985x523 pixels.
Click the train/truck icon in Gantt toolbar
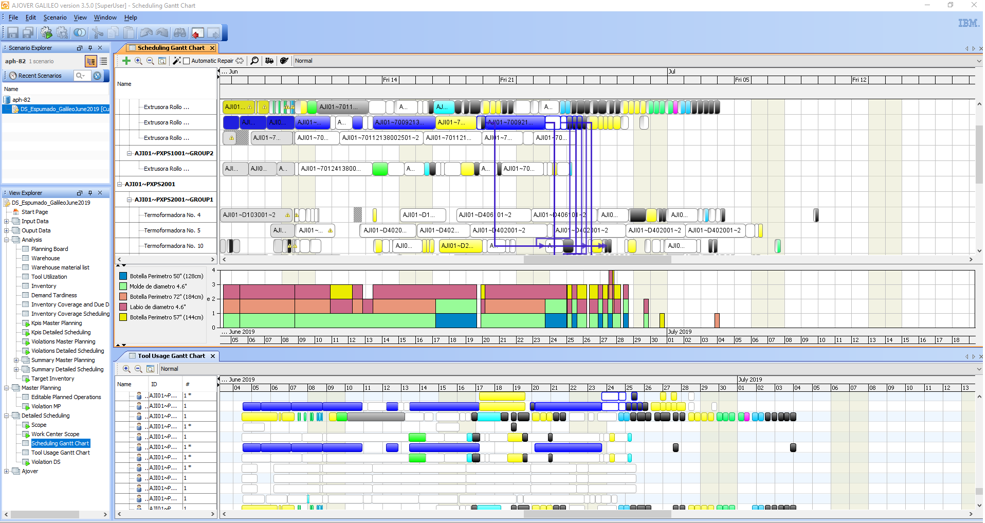(269, 61)
